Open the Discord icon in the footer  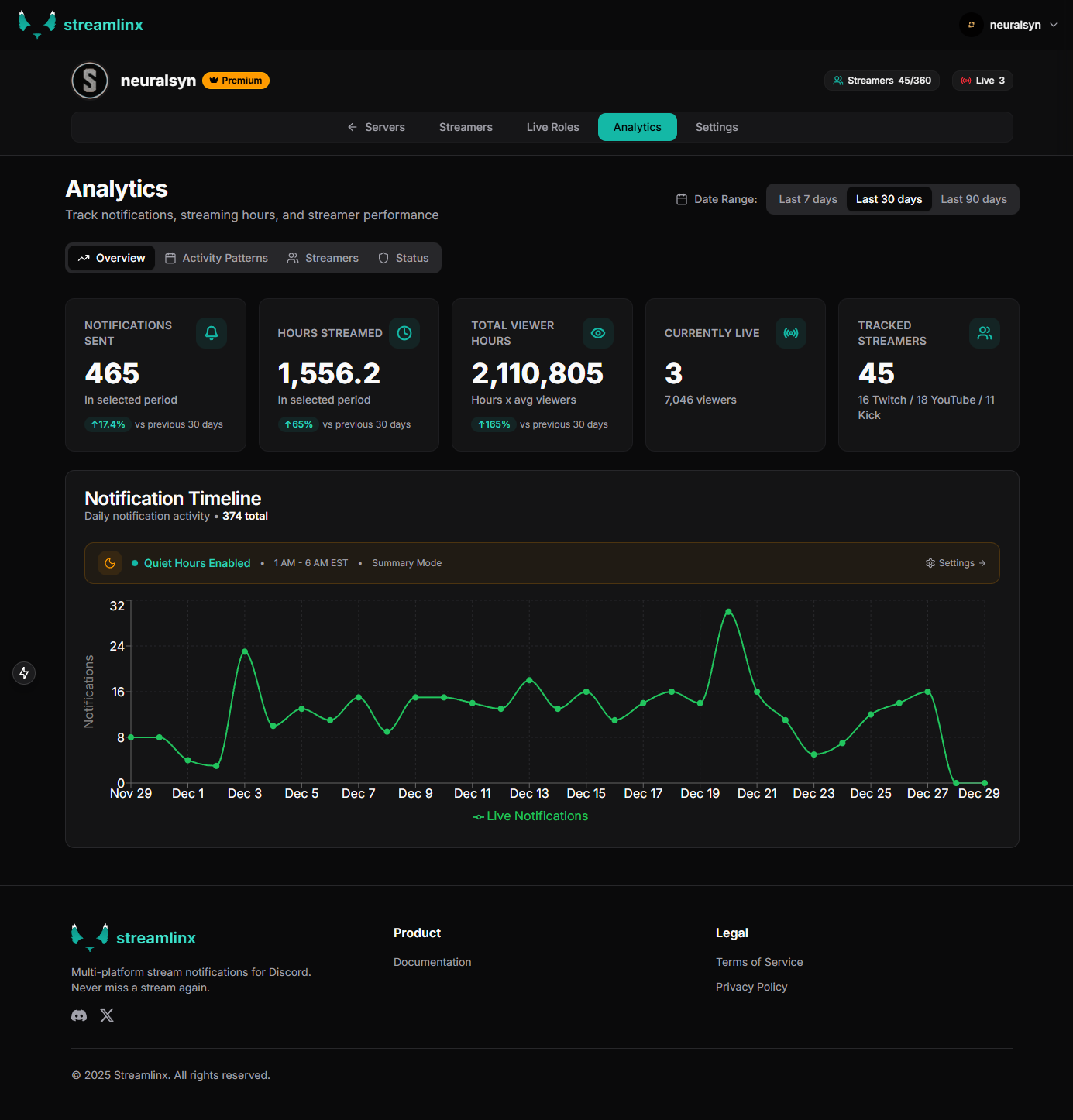click(x=78, y=1015)
